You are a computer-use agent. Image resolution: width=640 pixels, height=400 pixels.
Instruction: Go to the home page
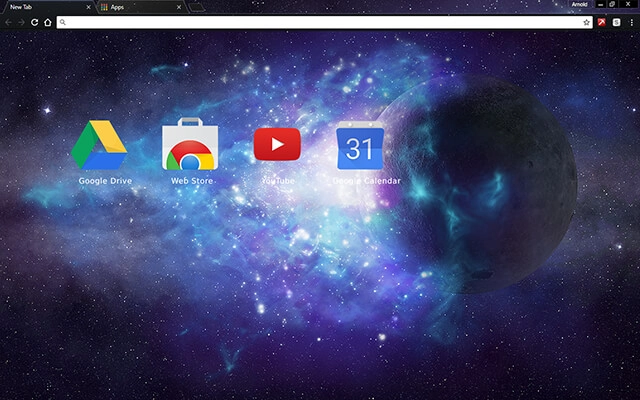[x=48, y=22]
